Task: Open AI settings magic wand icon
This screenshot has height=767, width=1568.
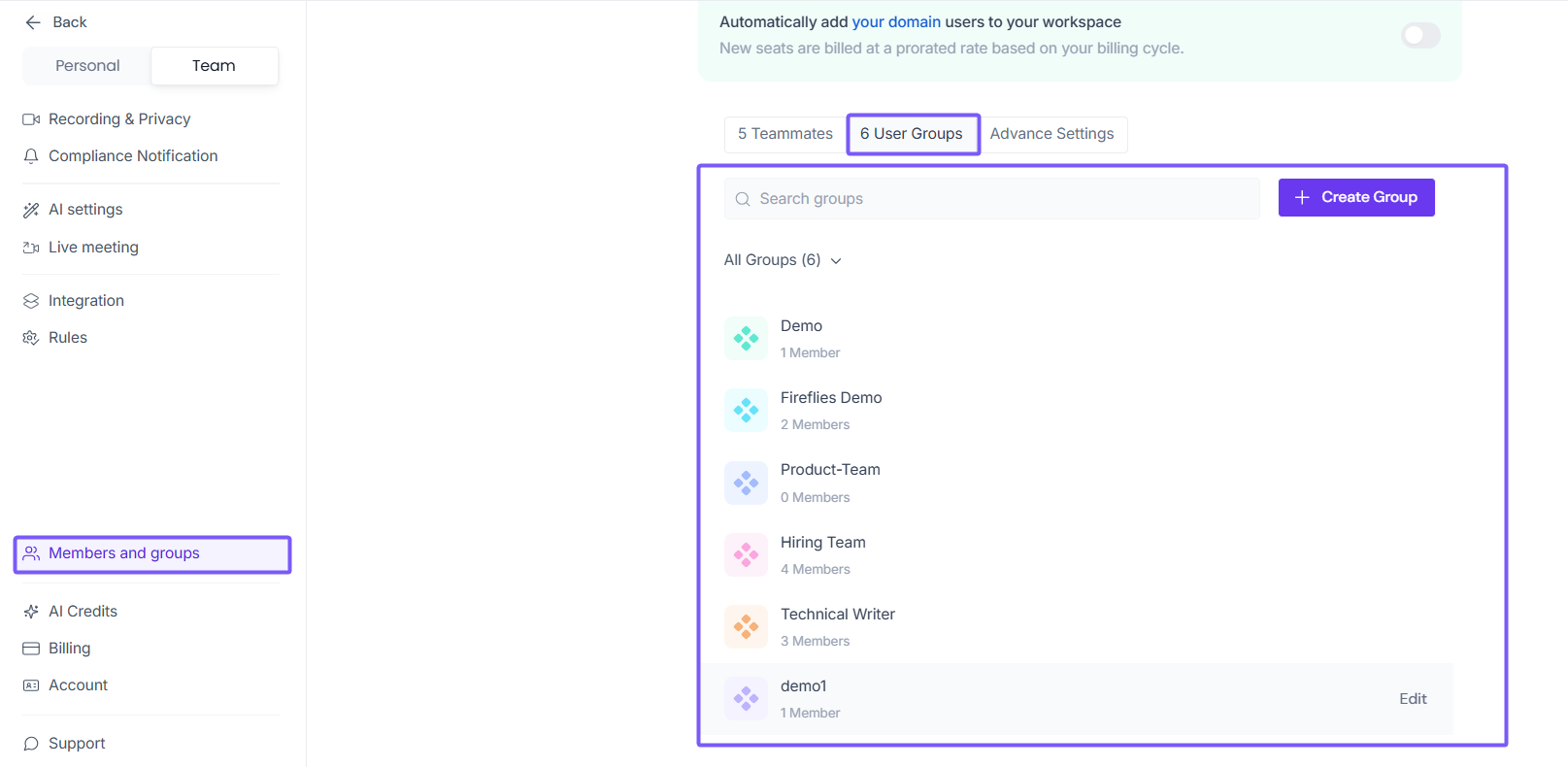Action: 31,210
